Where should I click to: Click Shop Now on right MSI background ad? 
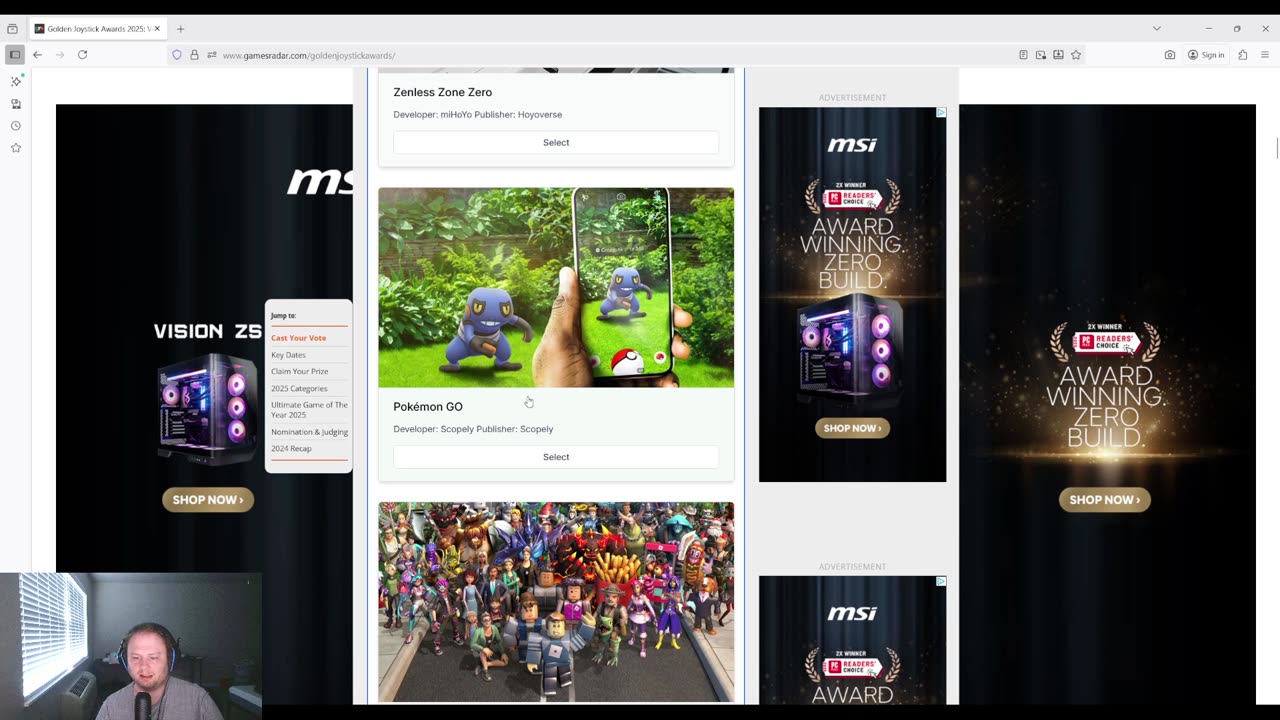(1105, 500)
